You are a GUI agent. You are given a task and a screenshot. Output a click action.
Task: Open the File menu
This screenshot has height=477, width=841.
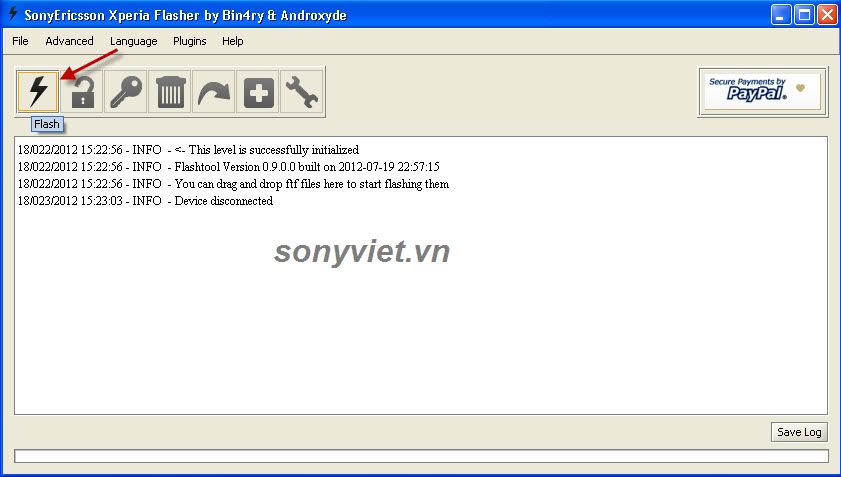coord(20,41)
